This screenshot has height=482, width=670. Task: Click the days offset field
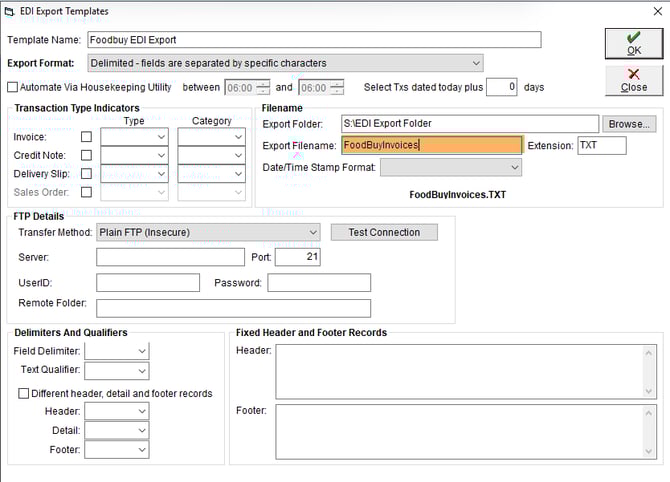click(502, 87)
